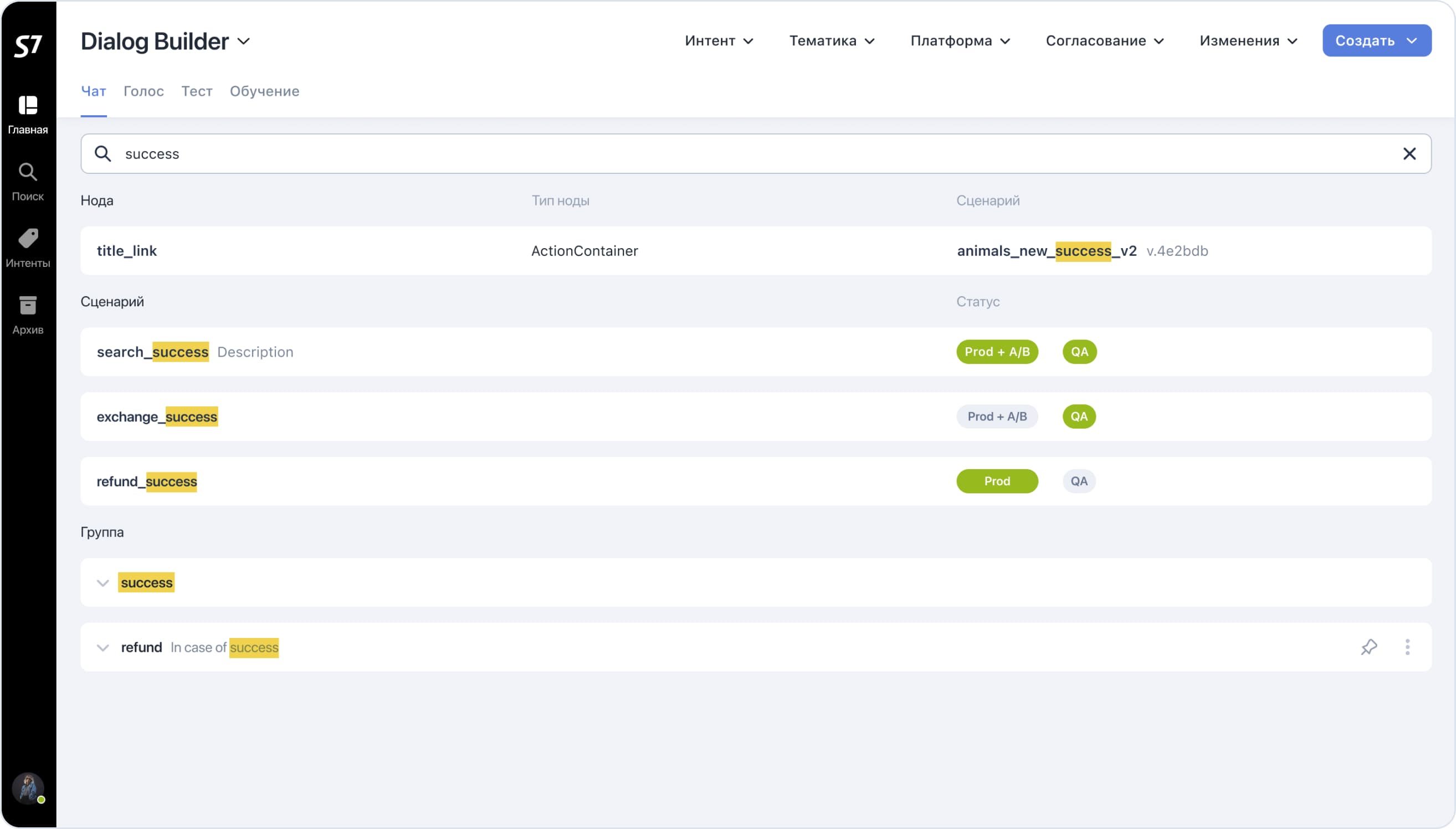The image size is (1456, 829).
Task: Open the Тематика filter dropdown
Action: (832, 41)
